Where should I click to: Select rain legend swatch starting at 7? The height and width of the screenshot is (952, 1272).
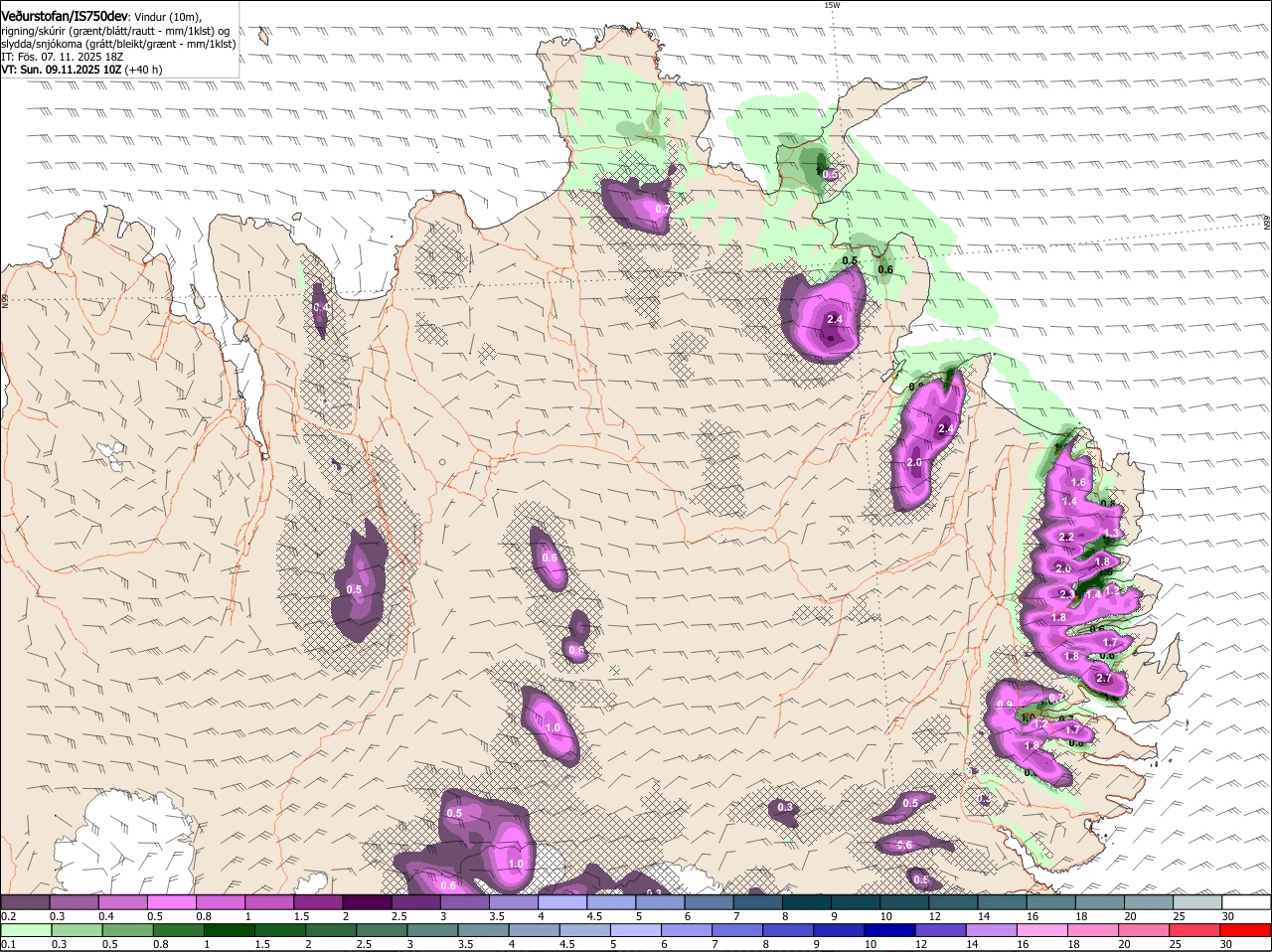click(739, 930)
